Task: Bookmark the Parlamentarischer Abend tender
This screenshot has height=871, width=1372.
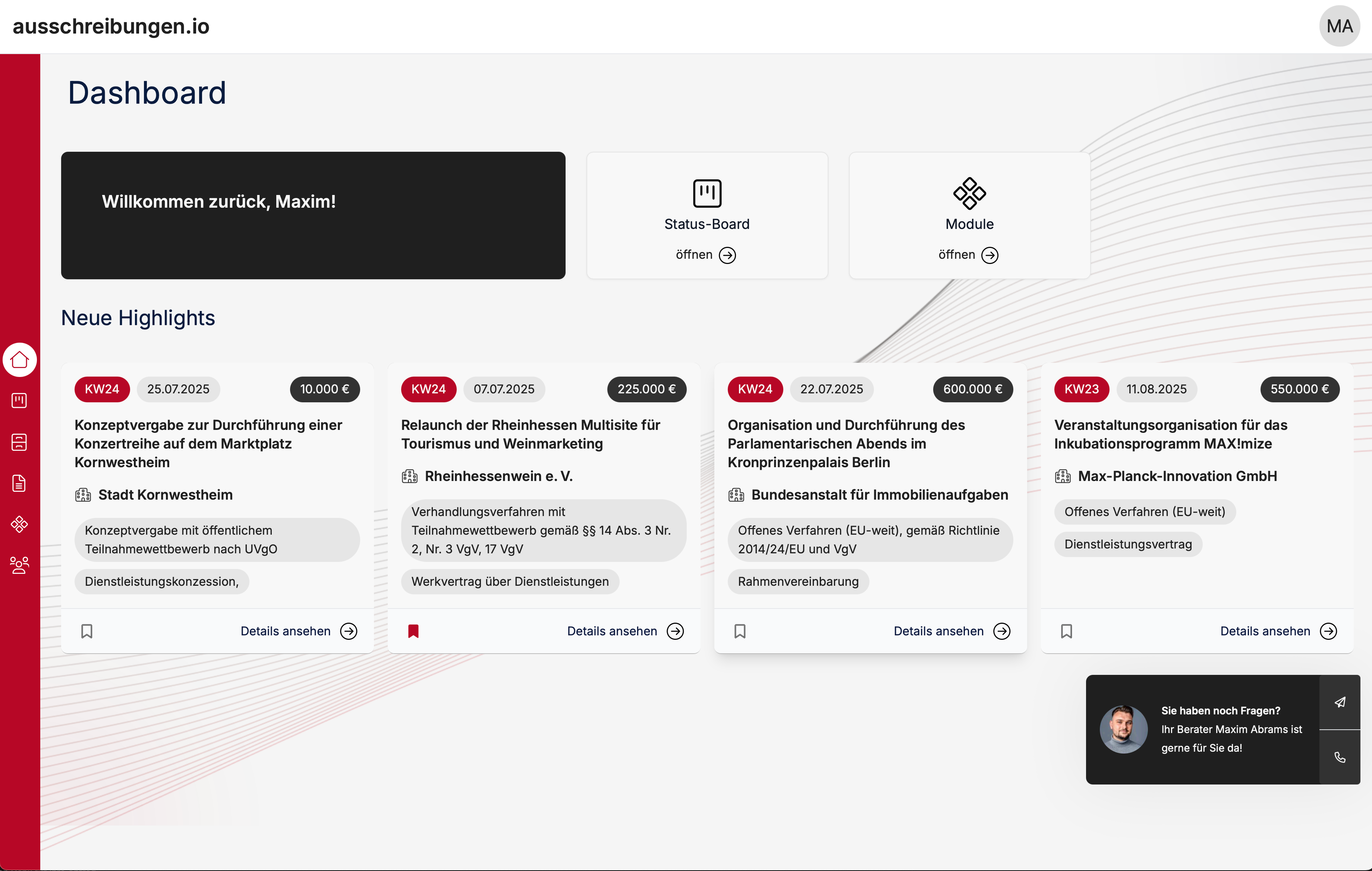Action: (740, 631)
